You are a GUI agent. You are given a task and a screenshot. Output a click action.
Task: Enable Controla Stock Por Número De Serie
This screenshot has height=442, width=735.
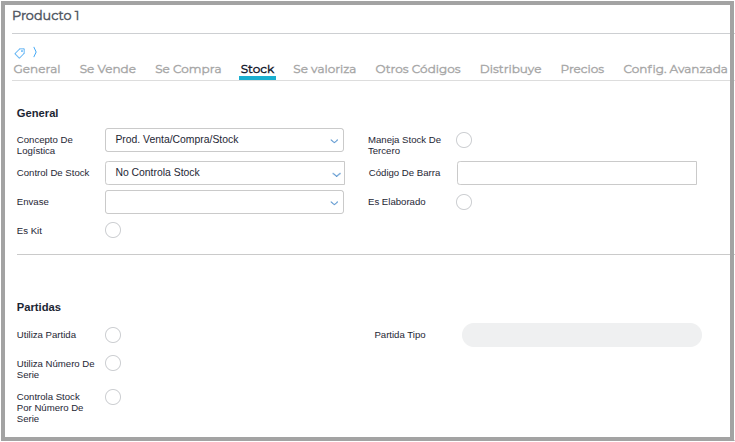click(113, 397)
